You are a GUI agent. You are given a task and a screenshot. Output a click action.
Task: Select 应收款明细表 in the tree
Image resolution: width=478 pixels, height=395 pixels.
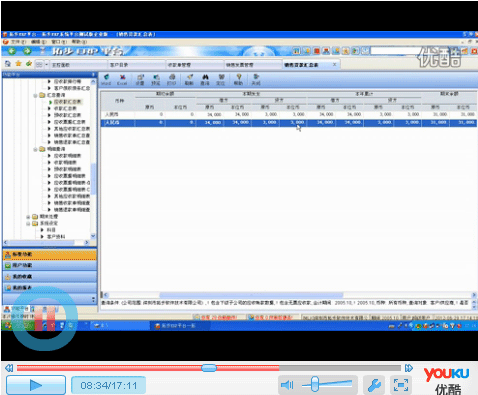67,156
